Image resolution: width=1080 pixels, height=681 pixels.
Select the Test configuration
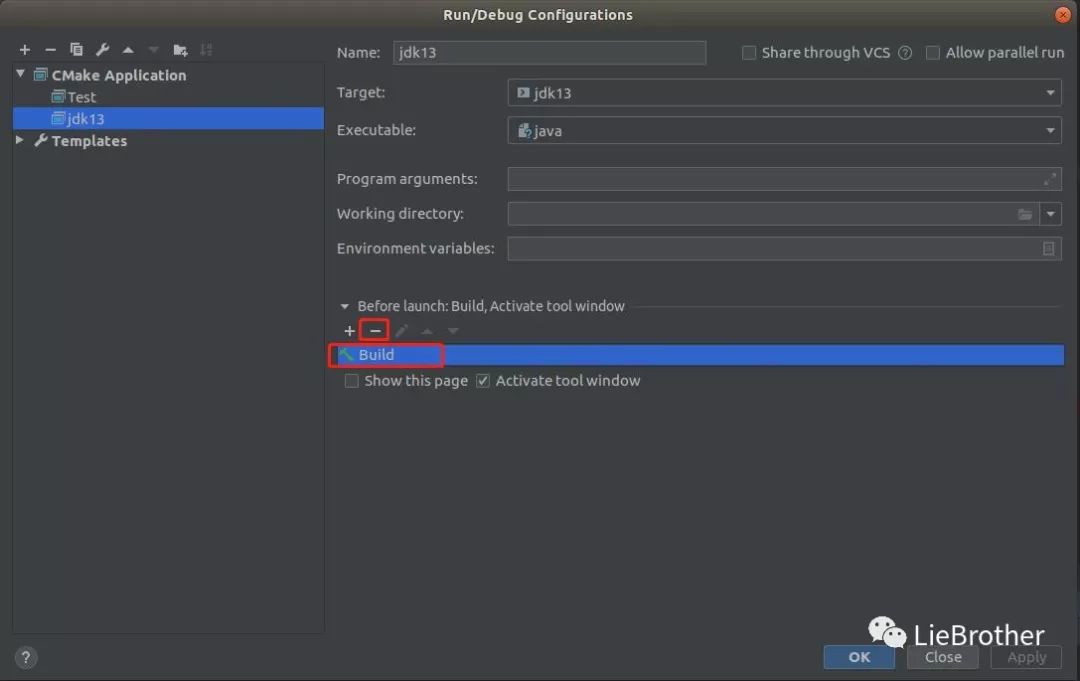pos(81,97)
